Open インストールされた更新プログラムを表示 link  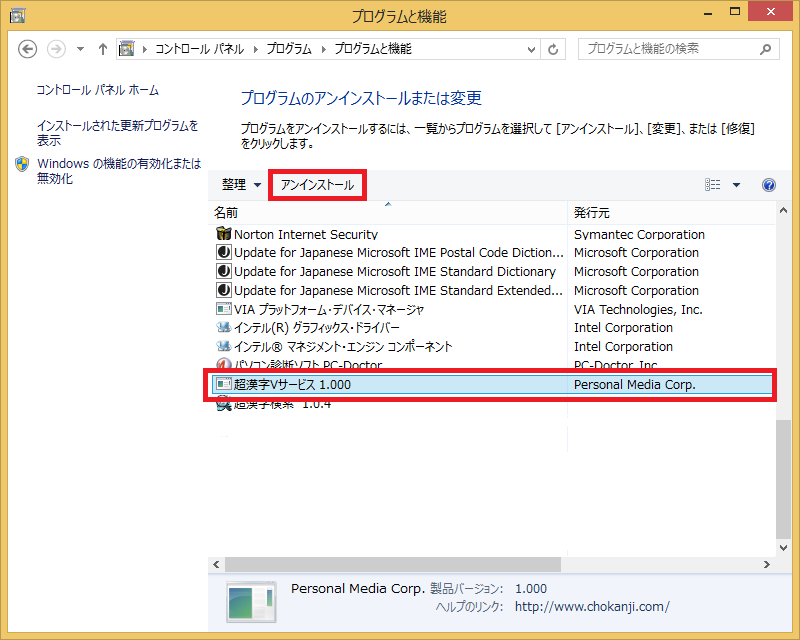[x=117, y=133]
